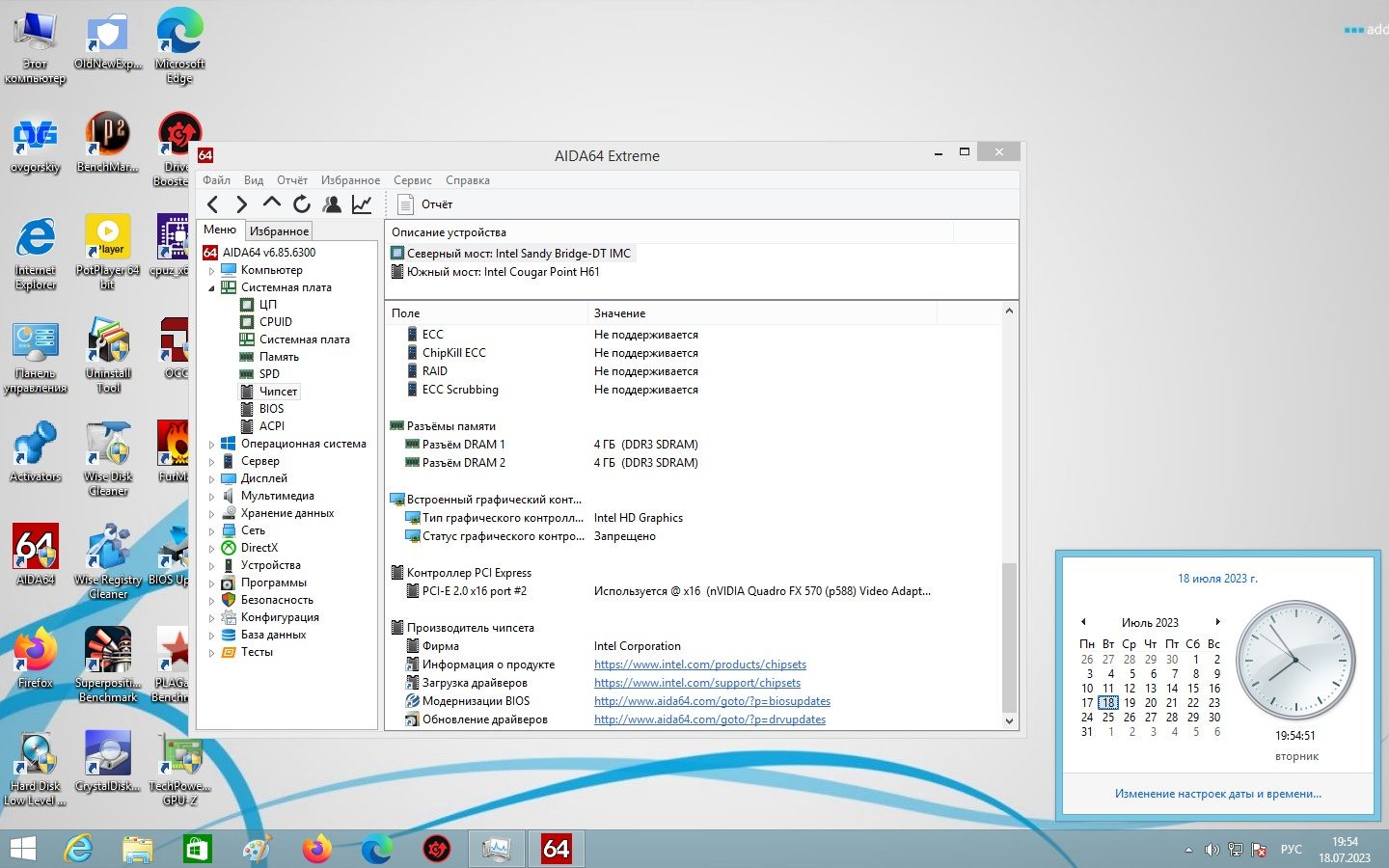Select July 19 in the calendar
Viewport: 1389px width, 868px height.
pyautogui.click(x=1130, y=703)
